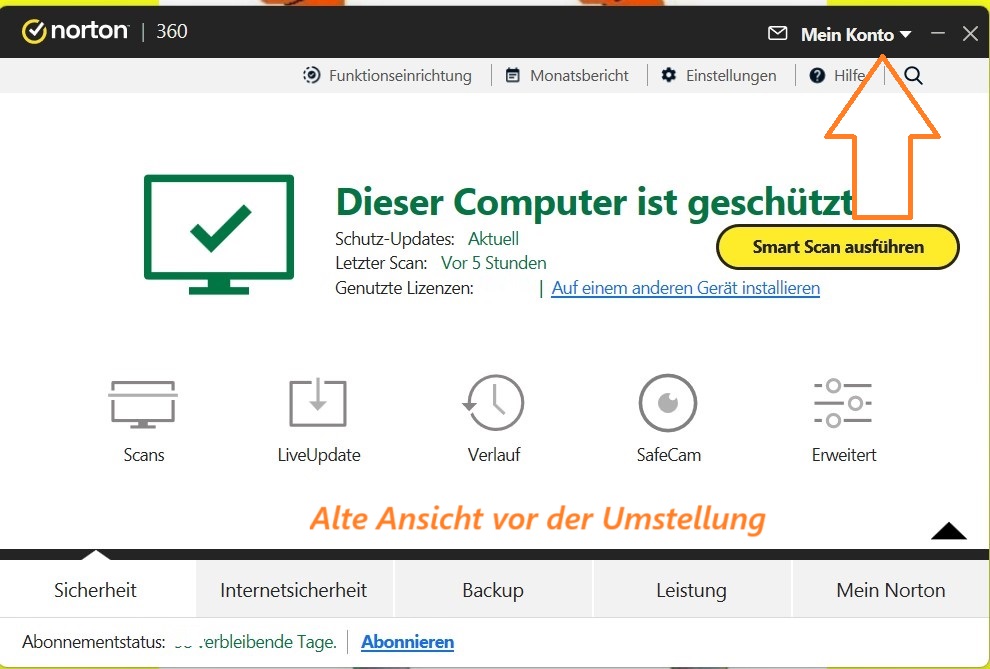Click the Hilfe question mark icon
The image size is (990, 669).
coord(817,76)
